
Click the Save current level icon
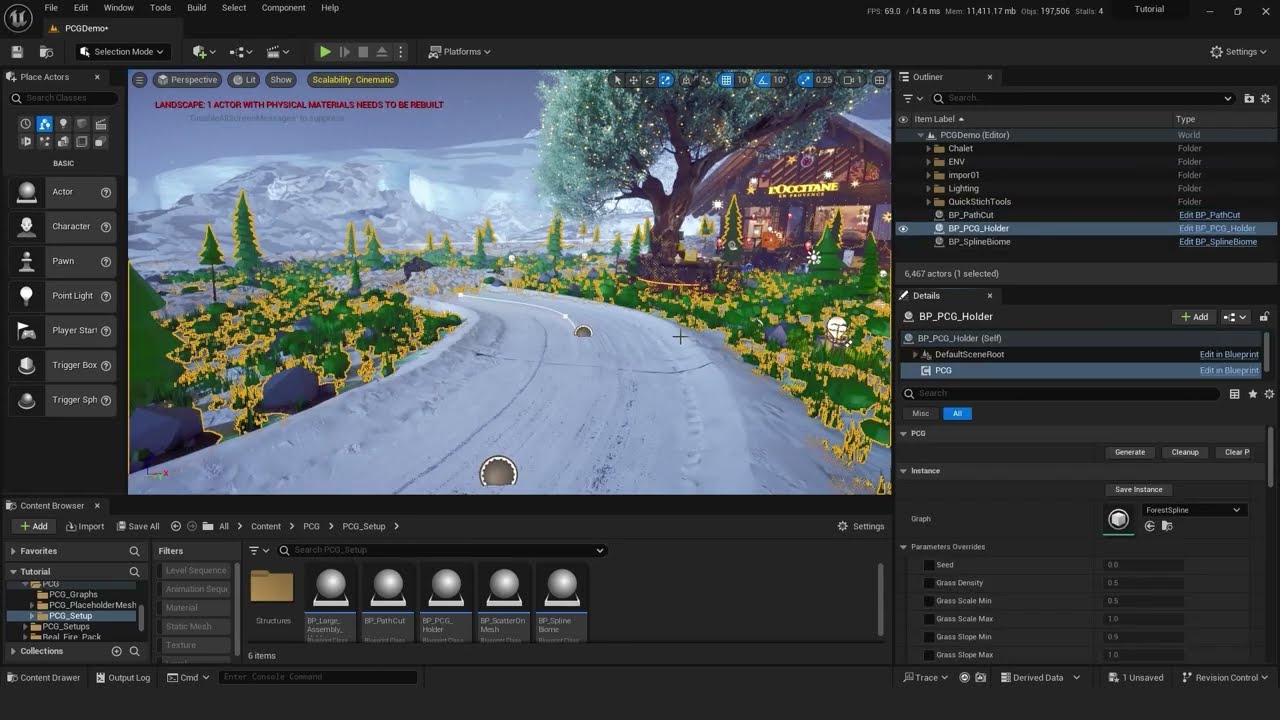click(17, 52)
